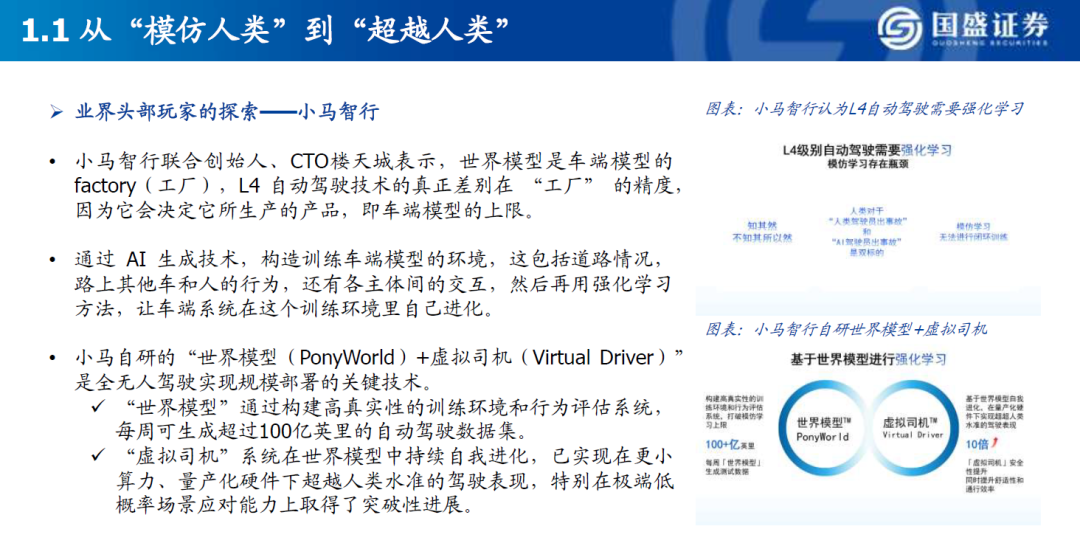Viewport: 1080px width, 543px height.
Task: Click the checkmark beside "虚拟司机"系统在世界模型中
Action: pyautogui.click(x=98, y=455)
